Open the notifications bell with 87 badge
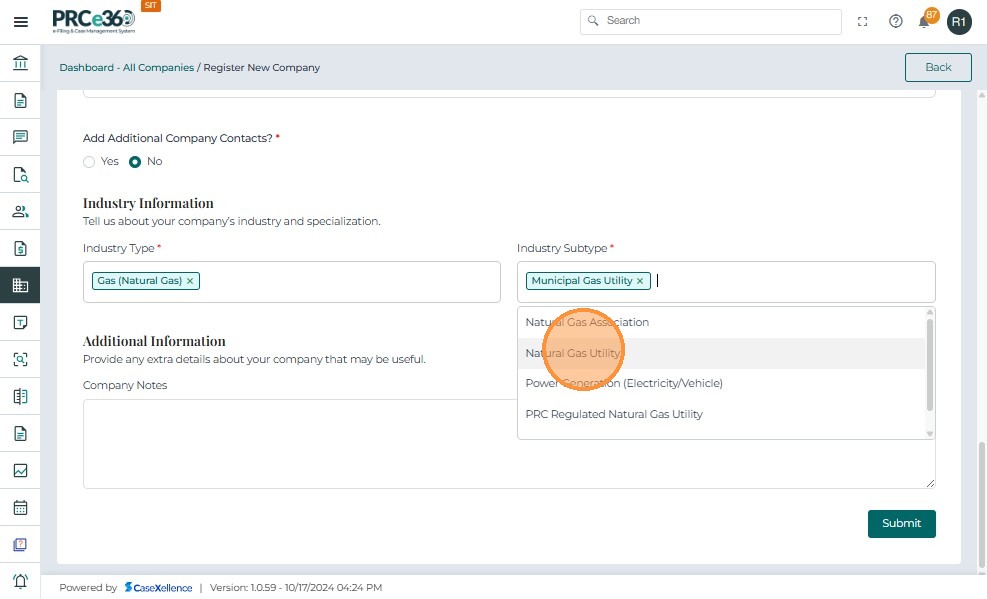The height and width of the screenshot is (599, 987). pyautogui.click(x=925, y=22)
